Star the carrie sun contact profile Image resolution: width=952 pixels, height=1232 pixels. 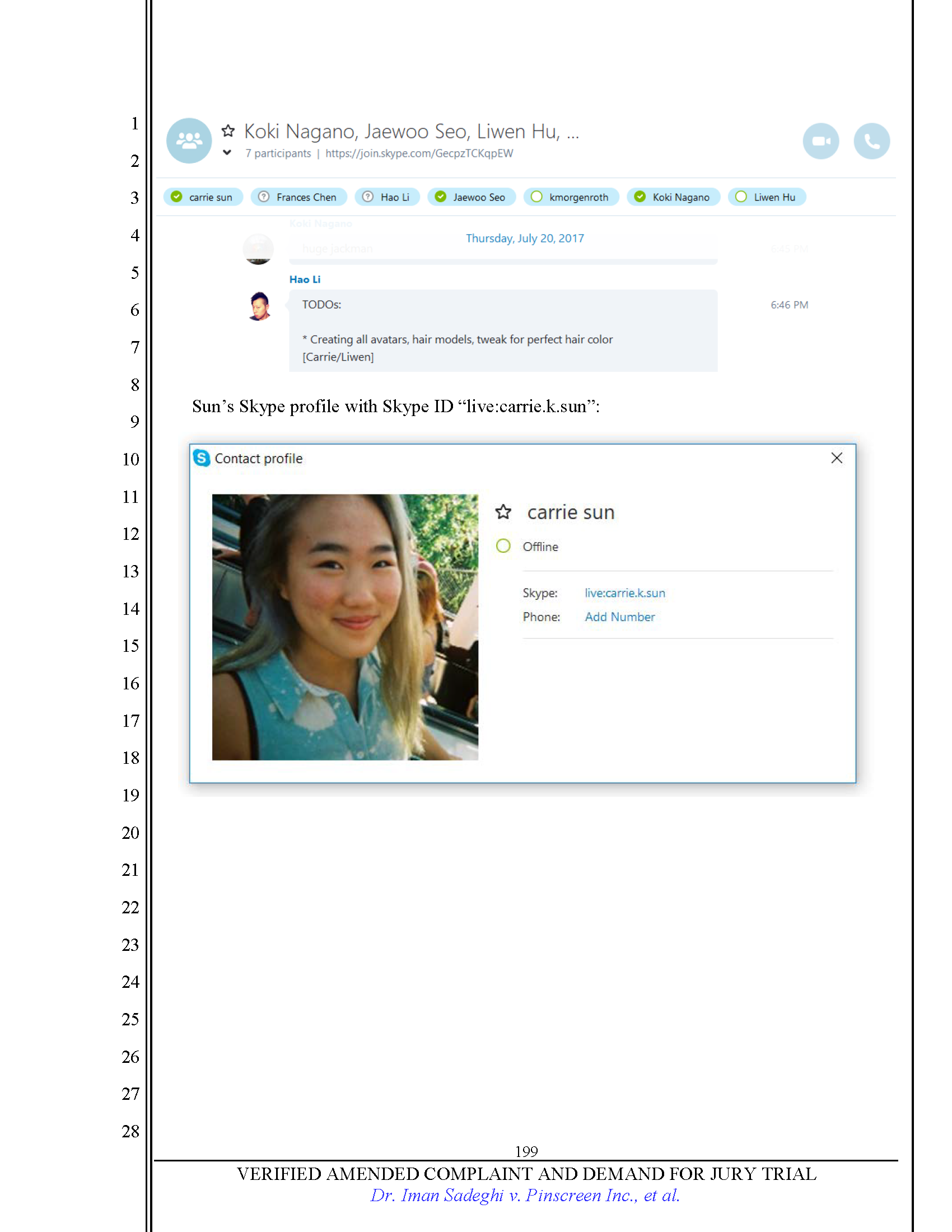[503, 512]
